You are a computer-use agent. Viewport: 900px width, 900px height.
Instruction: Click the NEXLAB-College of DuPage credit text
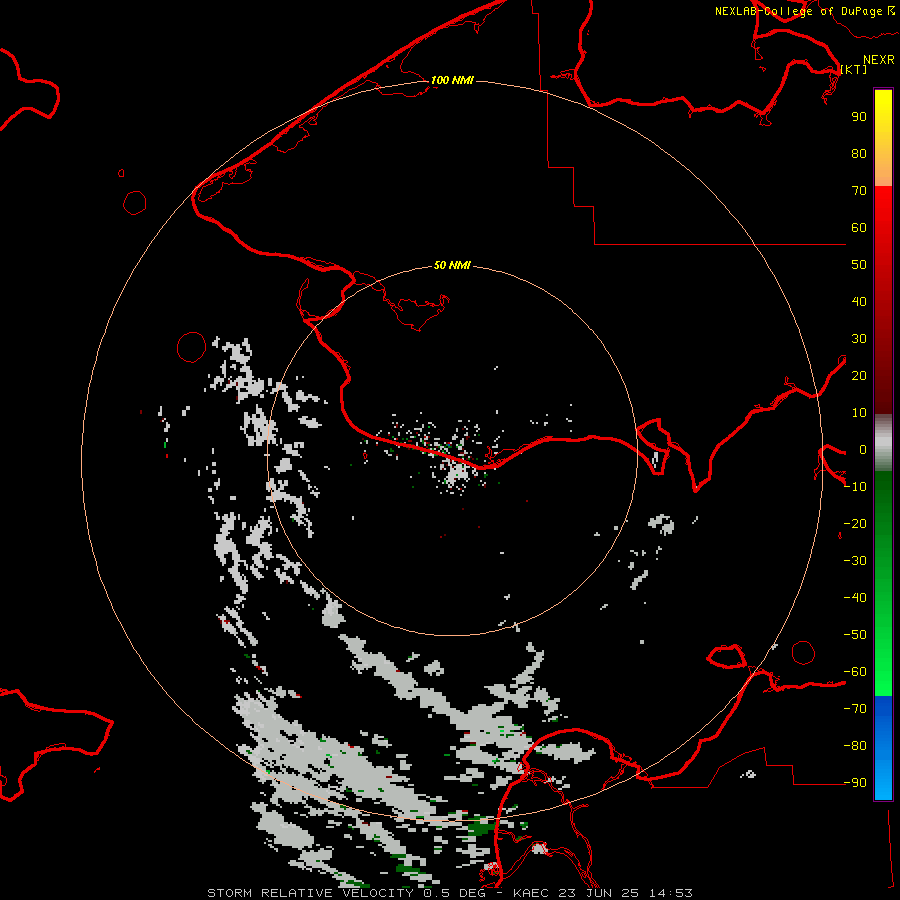[x=798, y=11]
